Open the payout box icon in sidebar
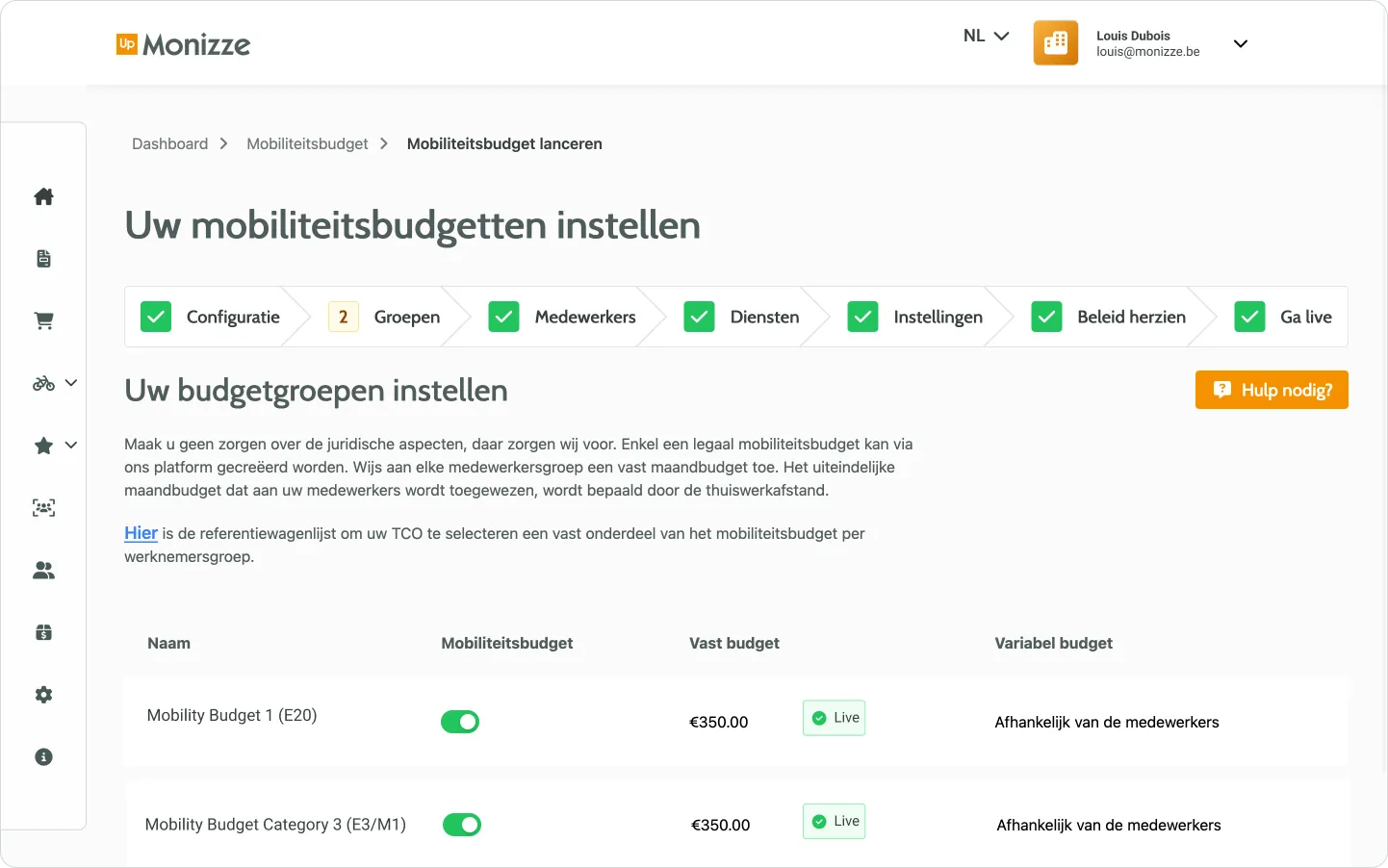The width and height of the screenshot is (1388, 868). (43, 632)
